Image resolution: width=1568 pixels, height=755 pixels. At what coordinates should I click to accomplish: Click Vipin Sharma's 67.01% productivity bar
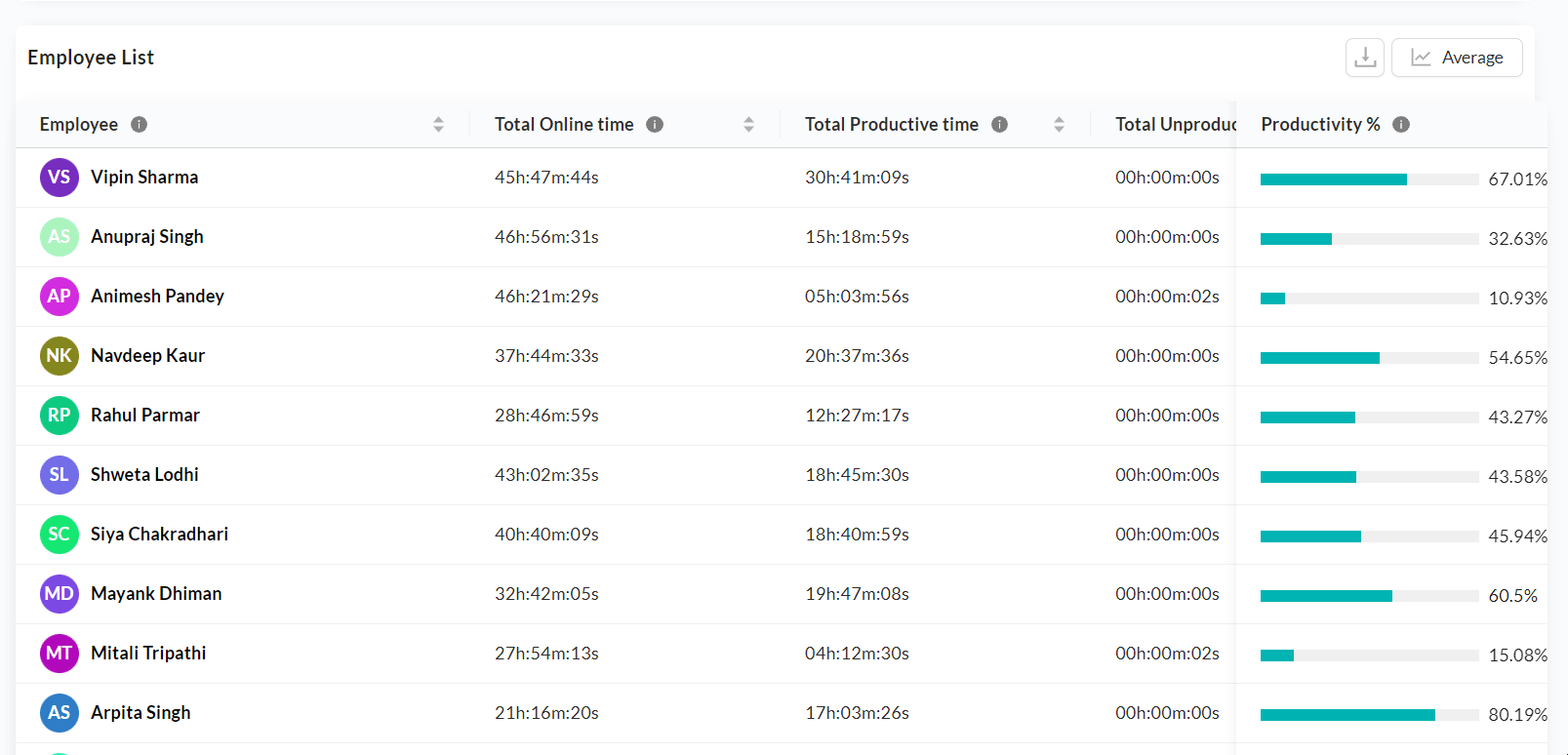1369,179
